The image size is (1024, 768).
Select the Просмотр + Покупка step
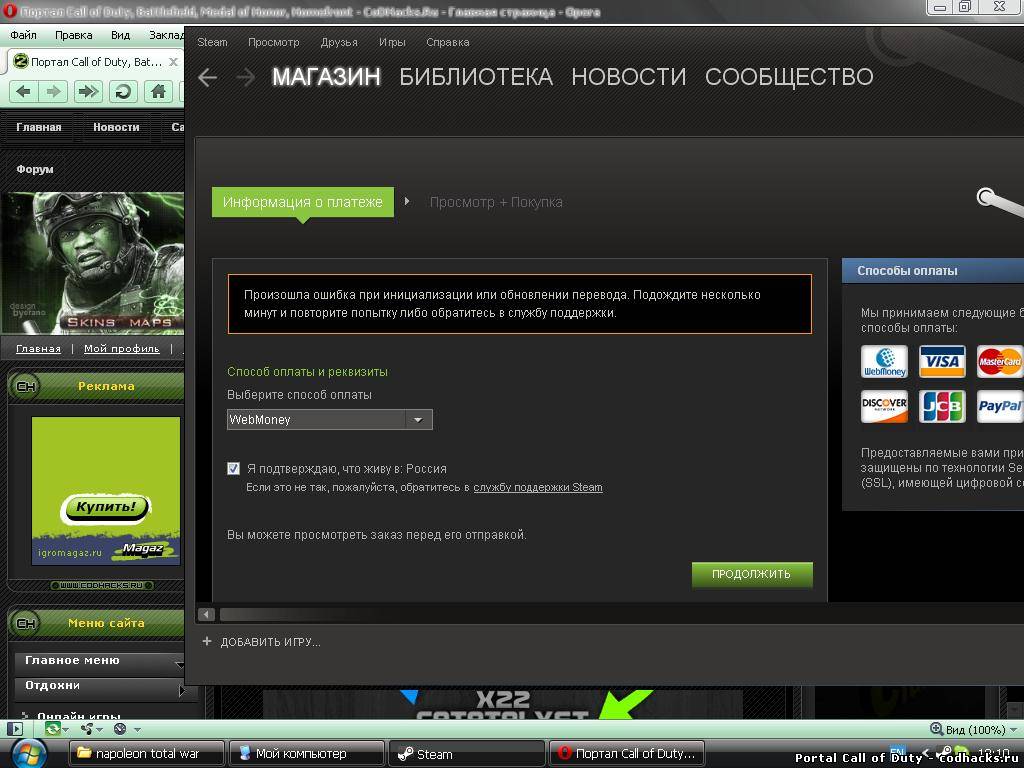point(496,202)
